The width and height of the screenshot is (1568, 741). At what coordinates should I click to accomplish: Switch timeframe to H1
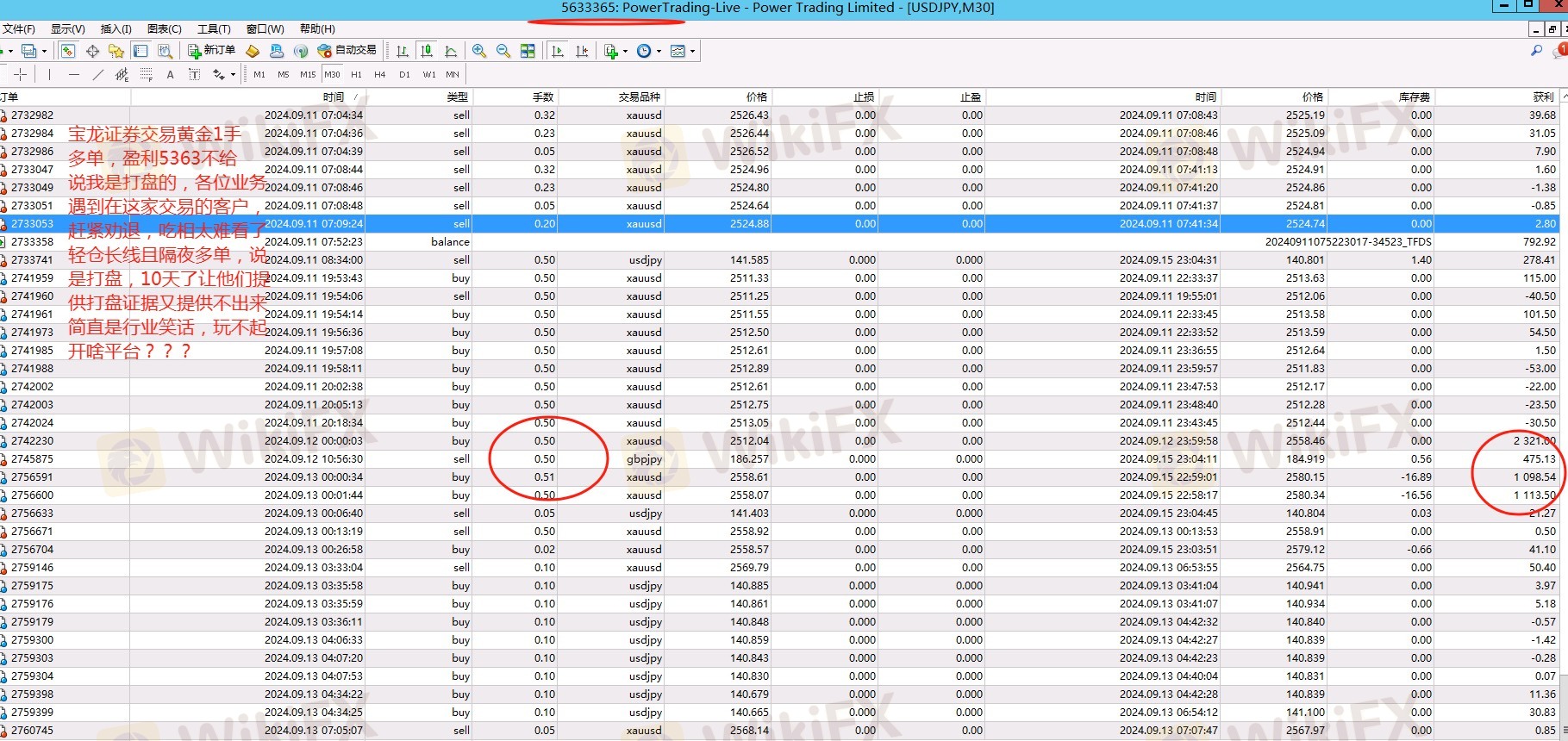pyautogui.click(x=356, y=75)
